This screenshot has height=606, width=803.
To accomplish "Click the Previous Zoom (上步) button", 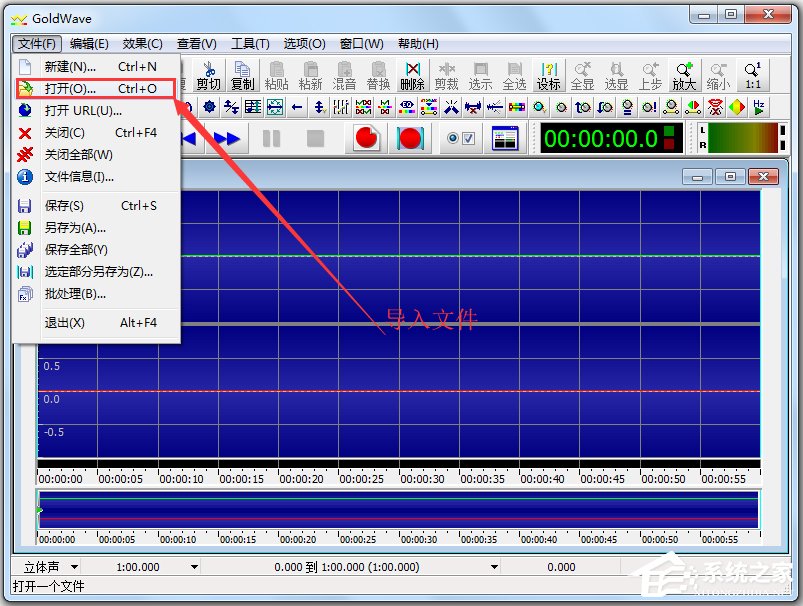I will tap(650, 75).
